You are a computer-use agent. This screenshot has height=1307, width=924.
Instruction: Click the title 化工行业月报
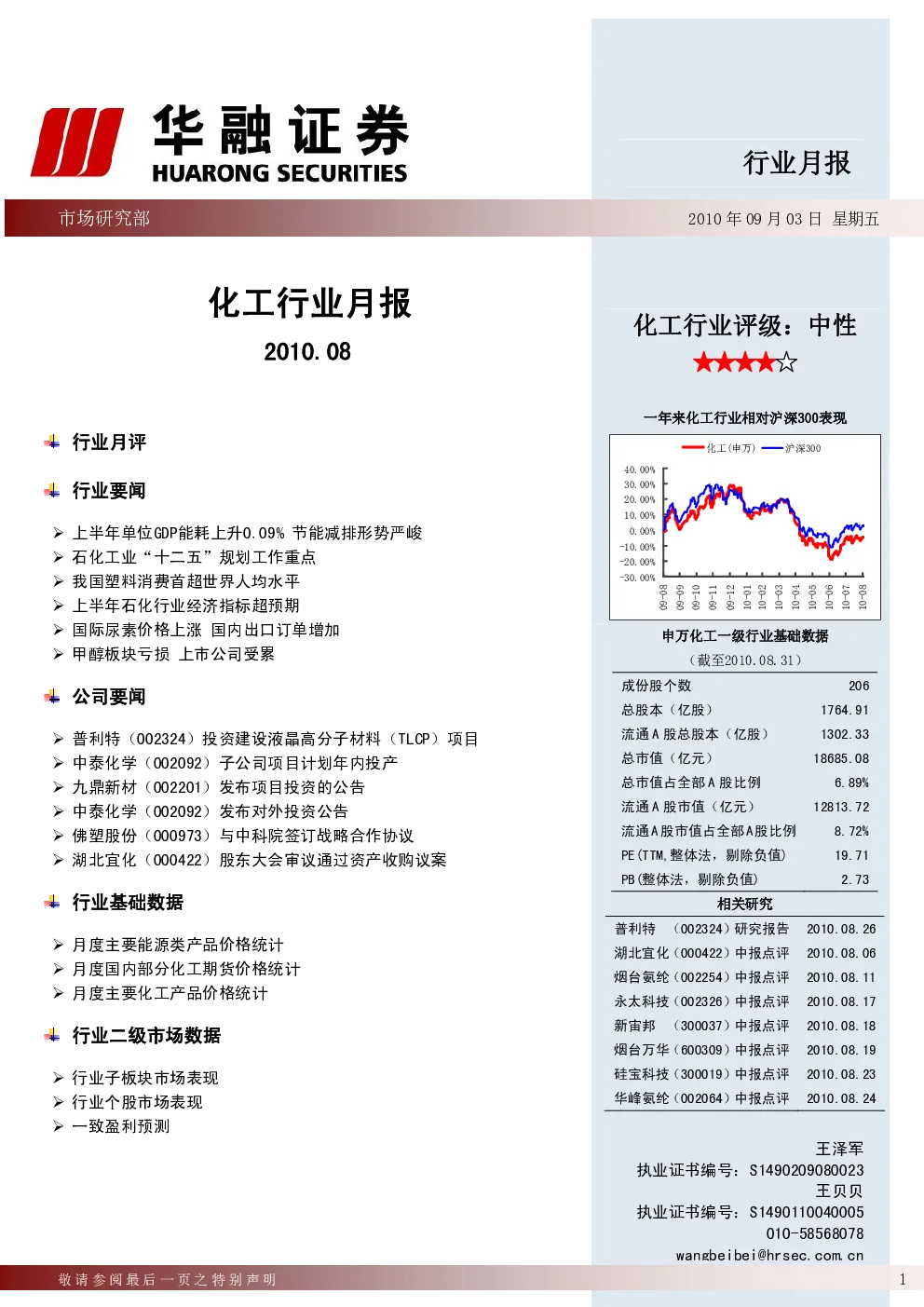(310, 303)
